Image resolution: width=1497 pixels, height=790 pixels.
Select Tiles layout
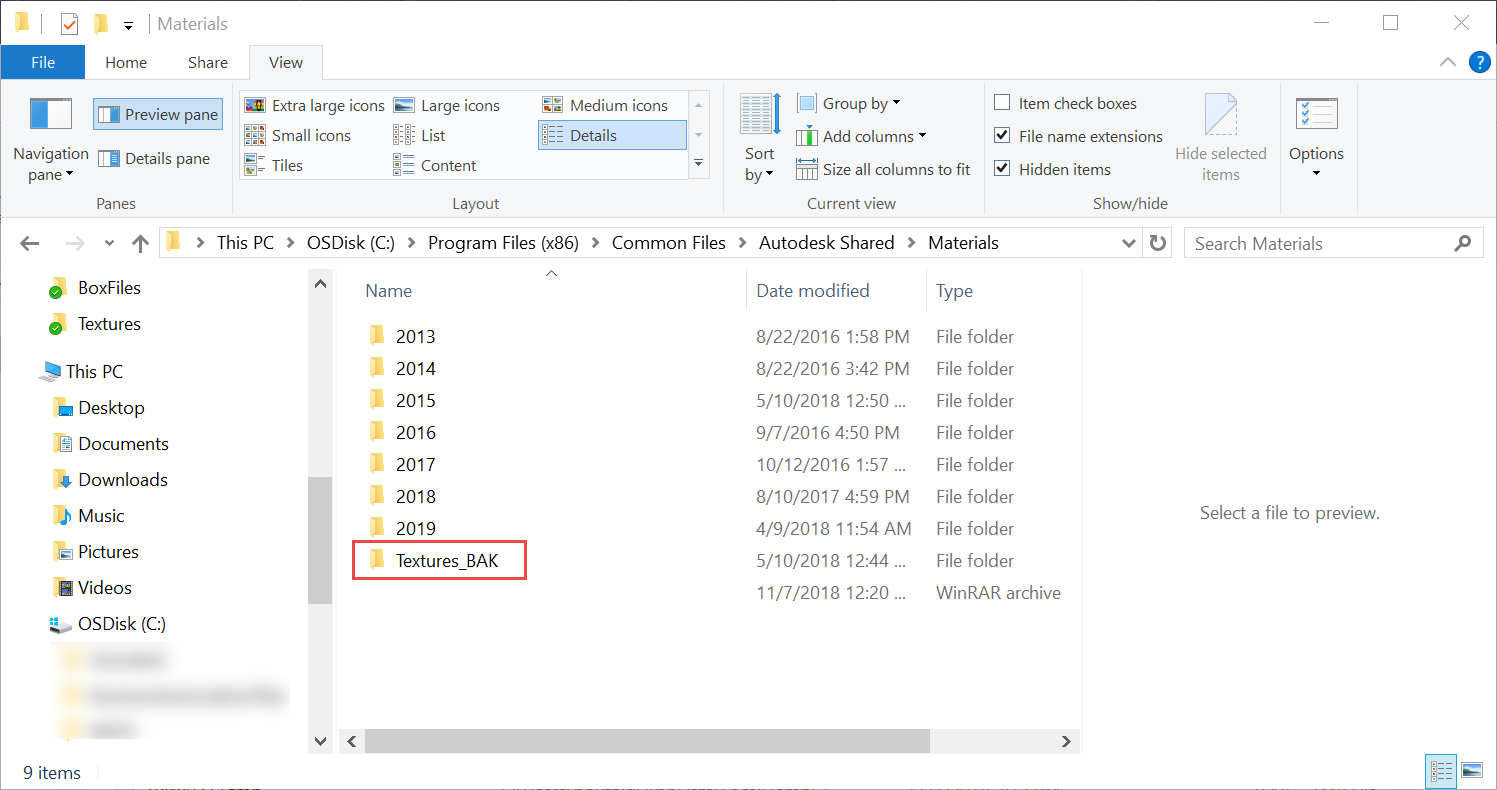(x=274, y=165)
